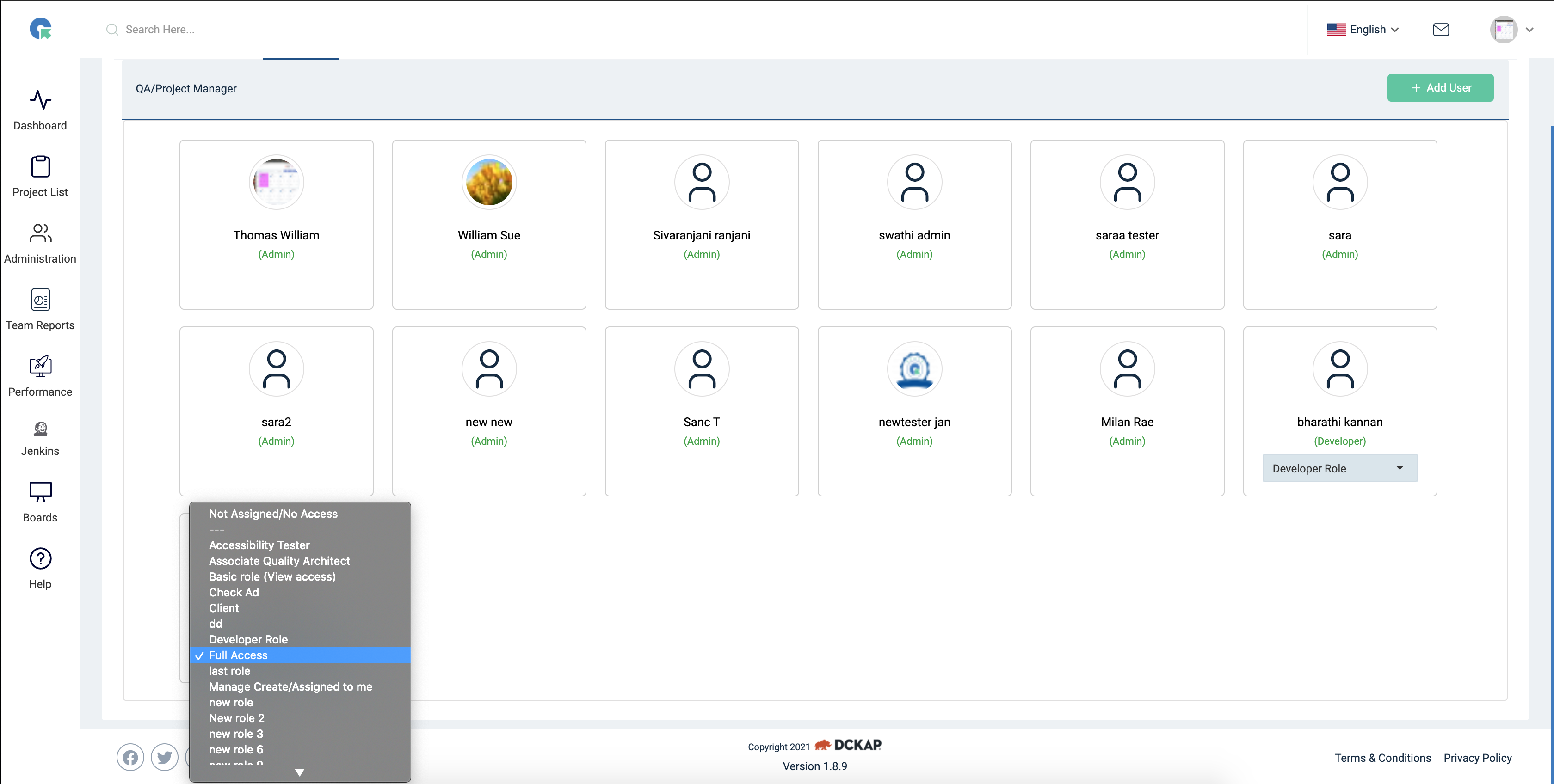Open the Terms & Conditions link
The height and width of the screenshot is (784, 1554).
pyautogui.click(x=1382, y=758)
